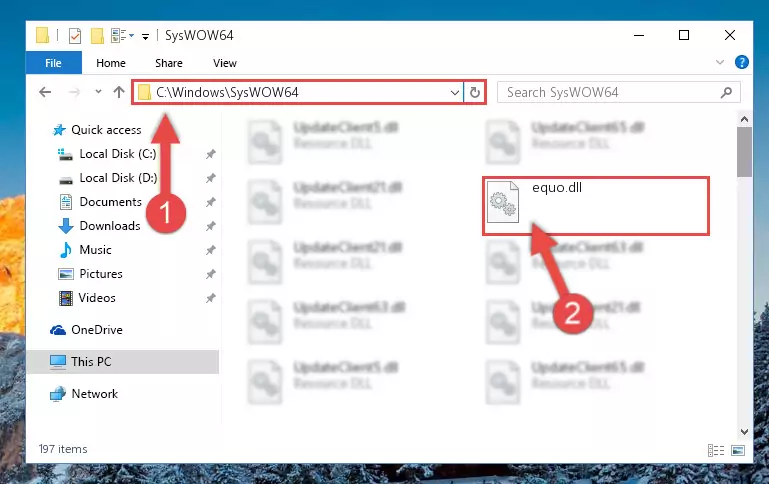Click the vertical scrollbar thumb
Viewport: 769px width, 484px height.
744,152
